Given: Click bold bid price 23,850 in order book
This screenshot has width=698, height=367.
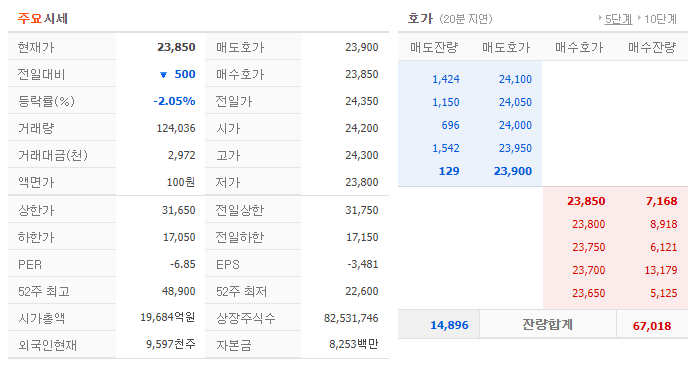Looking at the screenshot, I should pyautogui.click(x=586, y=201).
